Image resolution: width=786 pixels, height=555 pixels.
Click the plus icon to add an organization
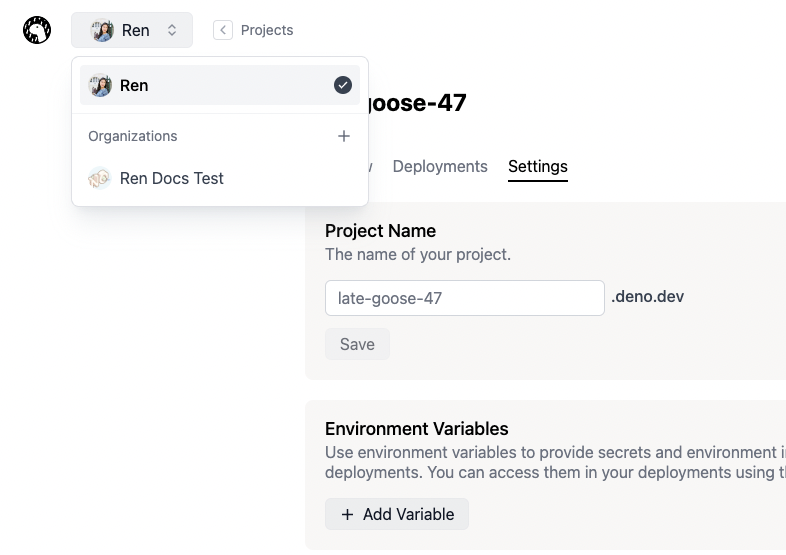tap(343, 136)
